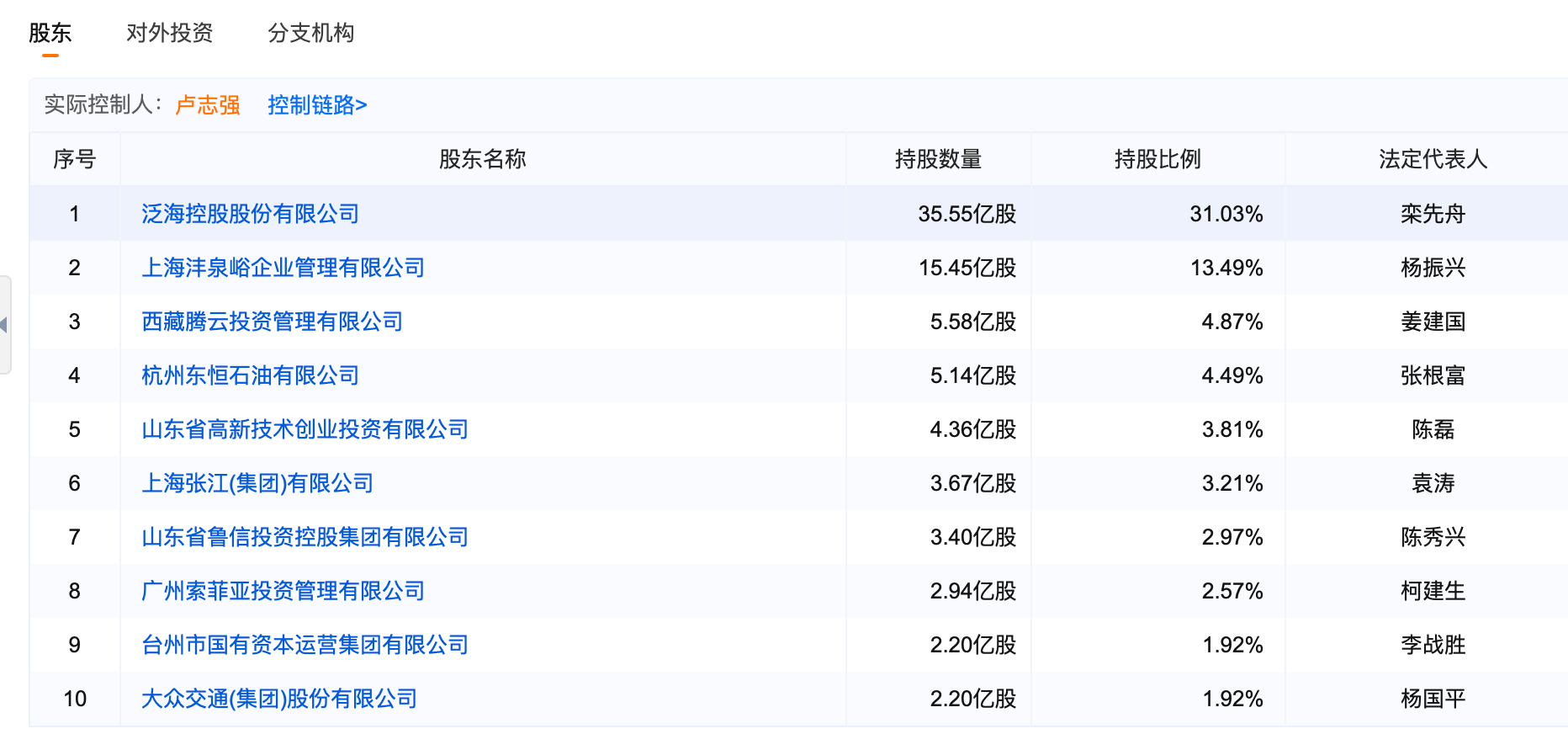Click the 4.49% shareholding ratio
Viewport: 1568px width, 734px height.
pyautogui.click(x=1232, y=375)
